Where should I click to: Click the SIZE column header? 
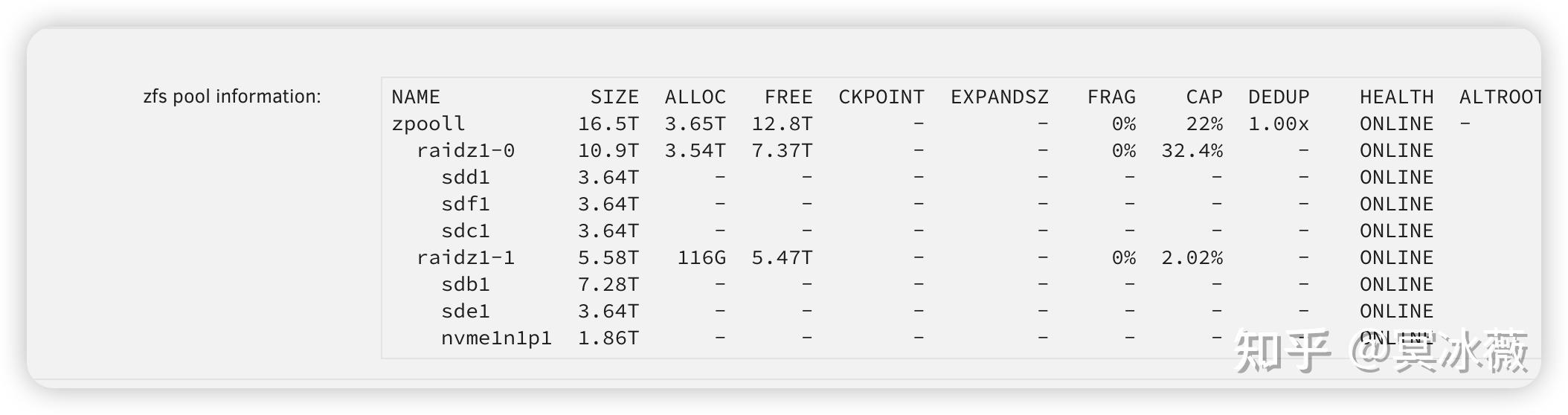tap(614, 97)
